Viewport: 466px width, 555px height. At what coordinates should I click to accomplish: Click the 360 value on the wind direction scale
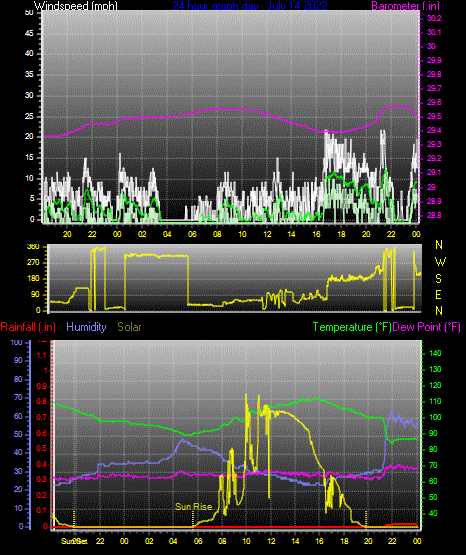coord(33,247)
